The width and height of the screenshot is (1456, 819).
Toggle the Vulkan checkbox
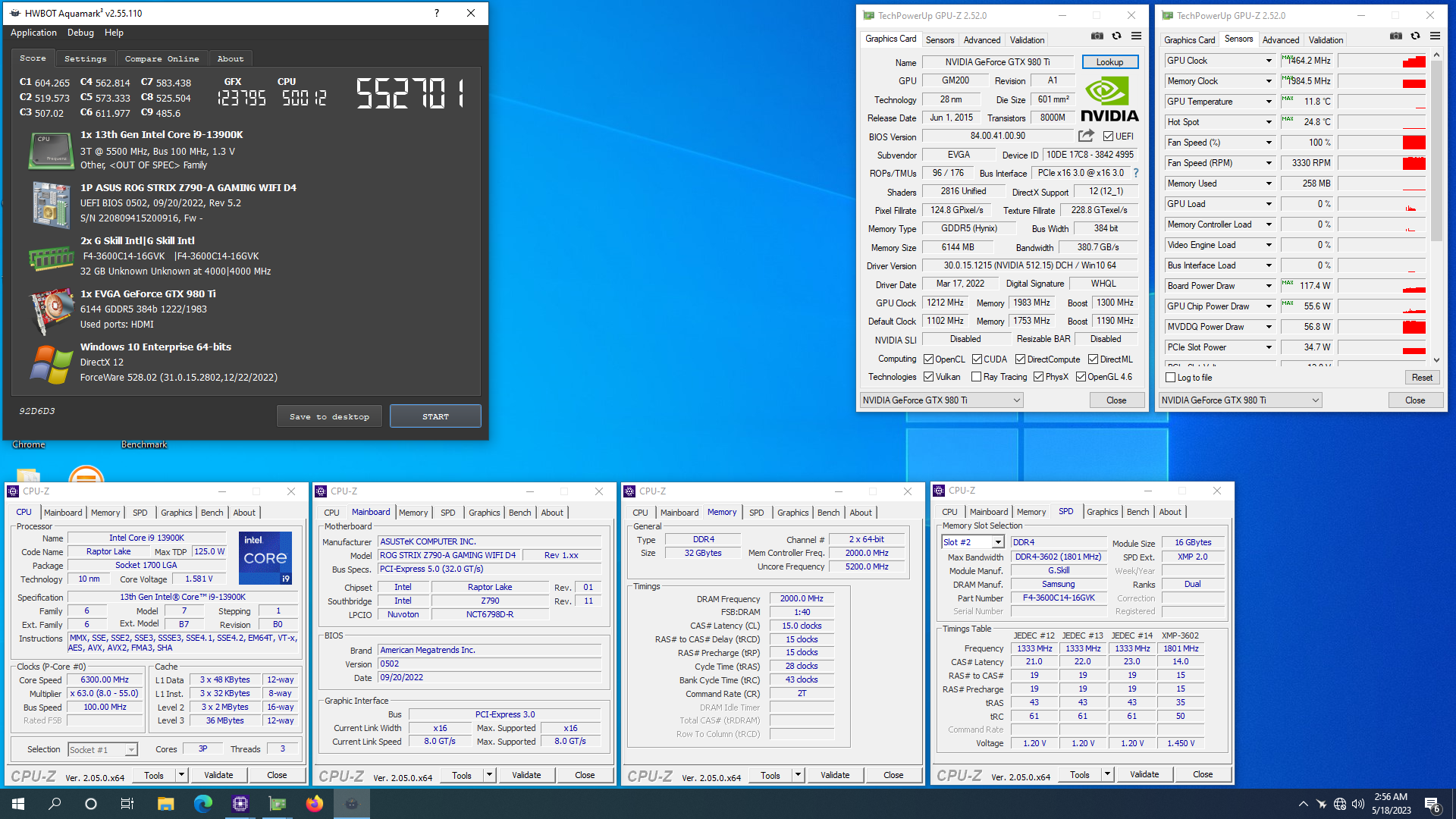pos(928,377)
